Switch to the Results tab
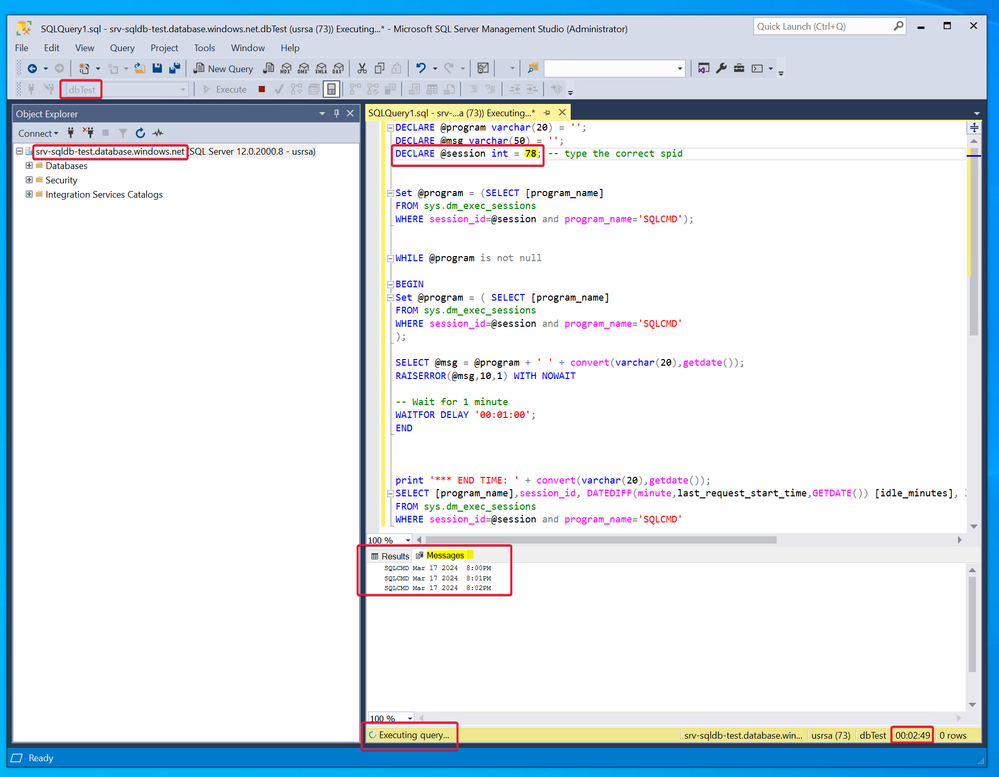 (x=390, y=556)
